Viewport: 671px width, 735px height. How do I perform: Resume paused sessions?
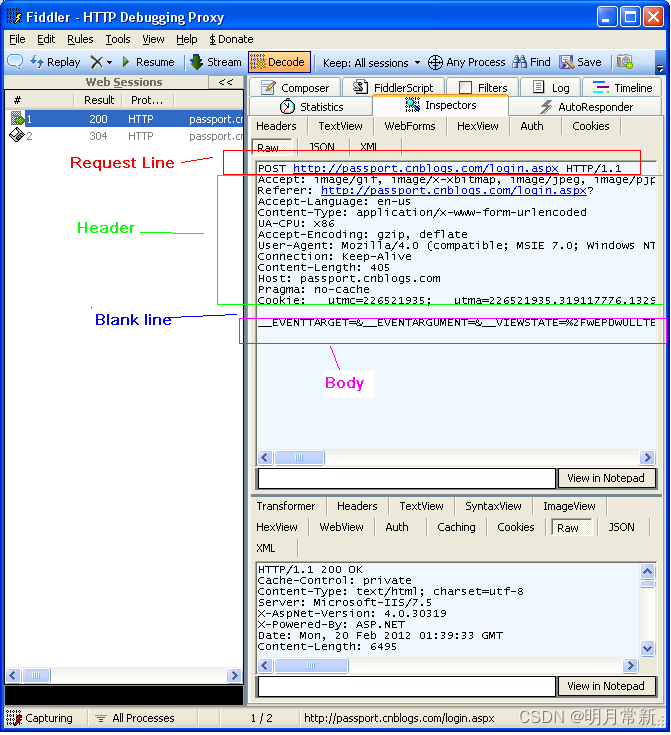click(148, 62)
